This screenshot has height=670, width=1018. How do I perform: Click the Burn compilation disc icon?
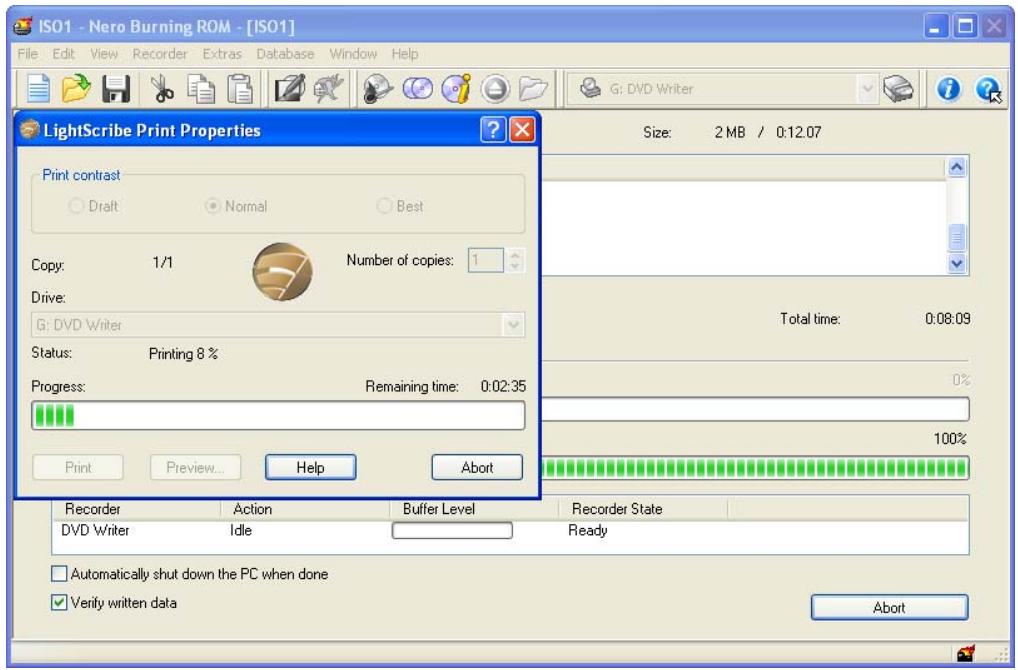click(x=377, y=89)
